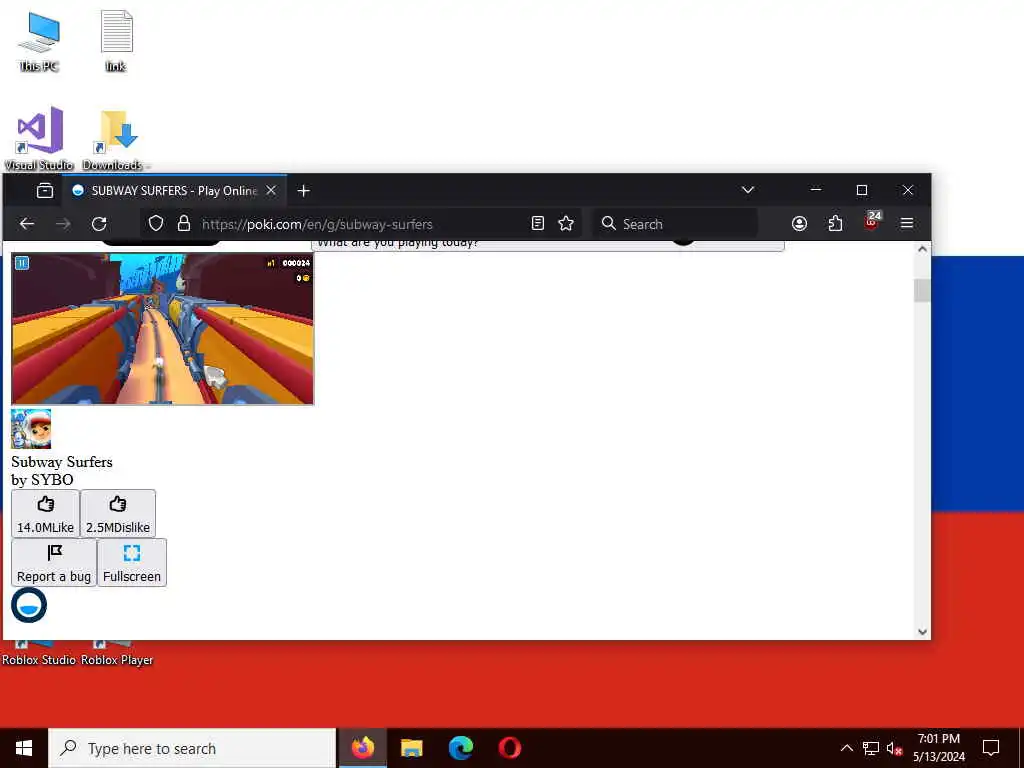This screenshot has width=1024, height=768.
Task: Go forward to next page
Action: pyautogui.click(x=63, y=224)
